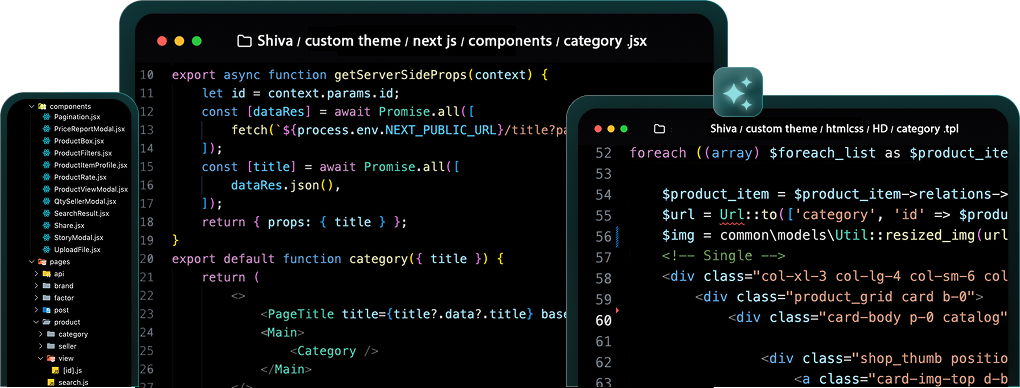Click 'next js' breadcrumb segment

435,41
